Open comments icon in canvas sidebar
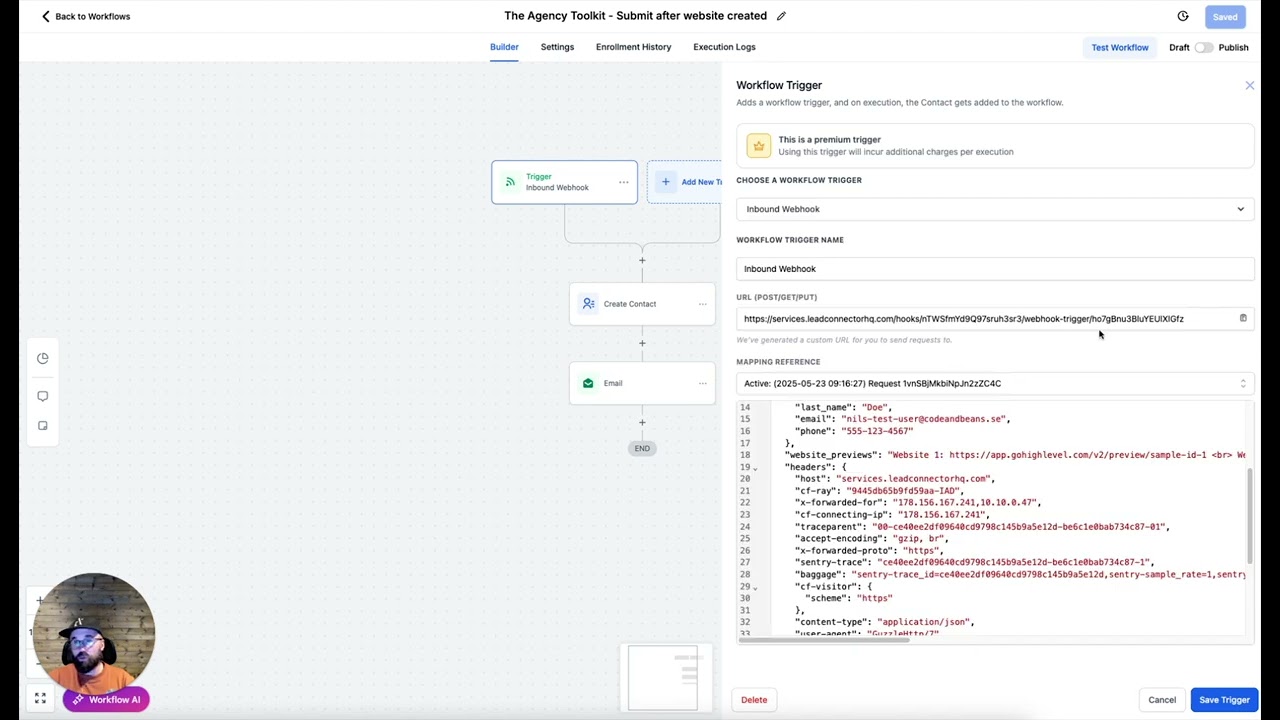The width and height of the screenshot is (1280, 720). (42, 396)
